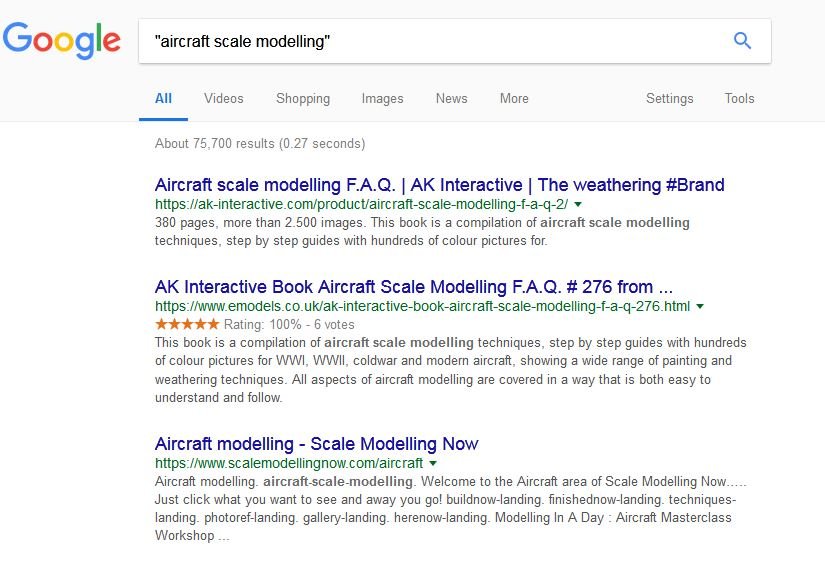The width and height of the screenshot is (825, 568).
Task: Expand the ak-interactive.com URL dropdown arrow
Action: [578, 204]
